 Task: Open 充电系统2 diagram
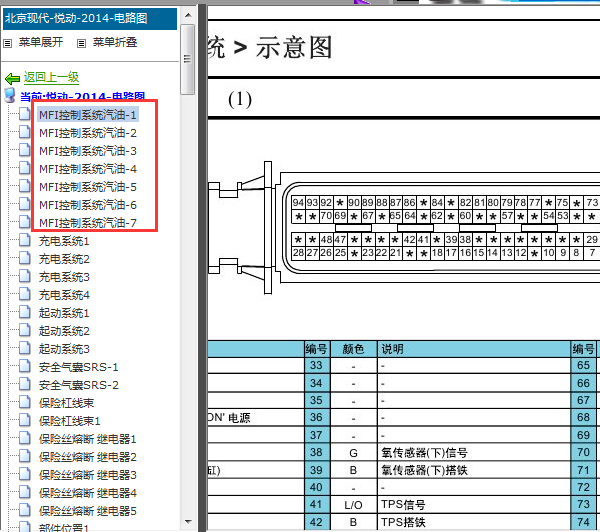coord(64,259)
